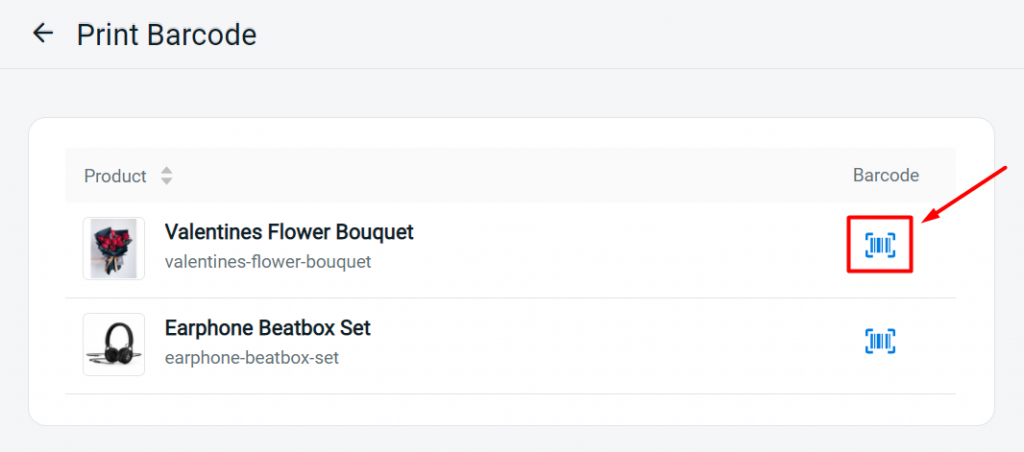Image resolution: width=1024 pixels, height=452 pixels.
Task: Click blank middle of the table header row
Action: click(509, 175)
